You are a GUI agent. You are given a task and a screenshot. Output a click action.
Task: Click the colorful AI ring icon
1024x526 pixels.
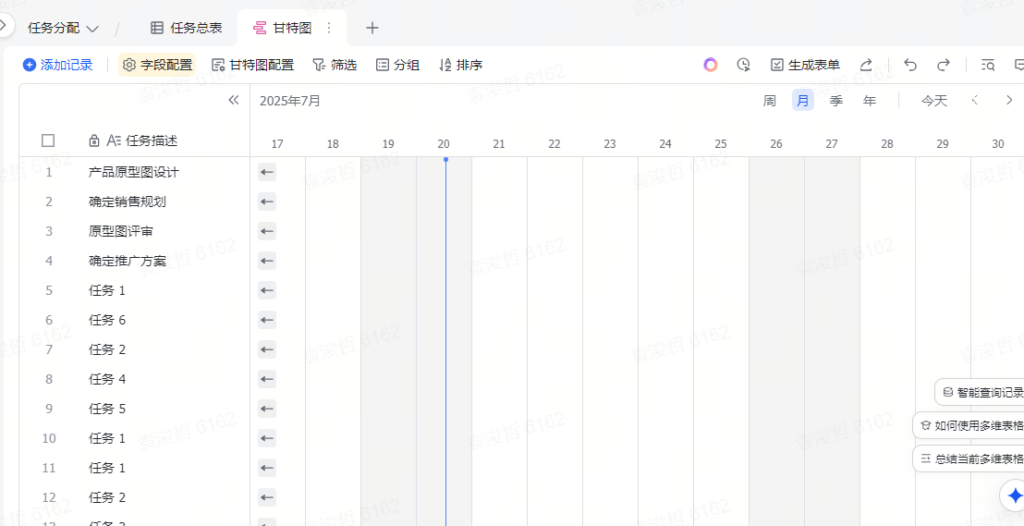[x=710, y=65]
